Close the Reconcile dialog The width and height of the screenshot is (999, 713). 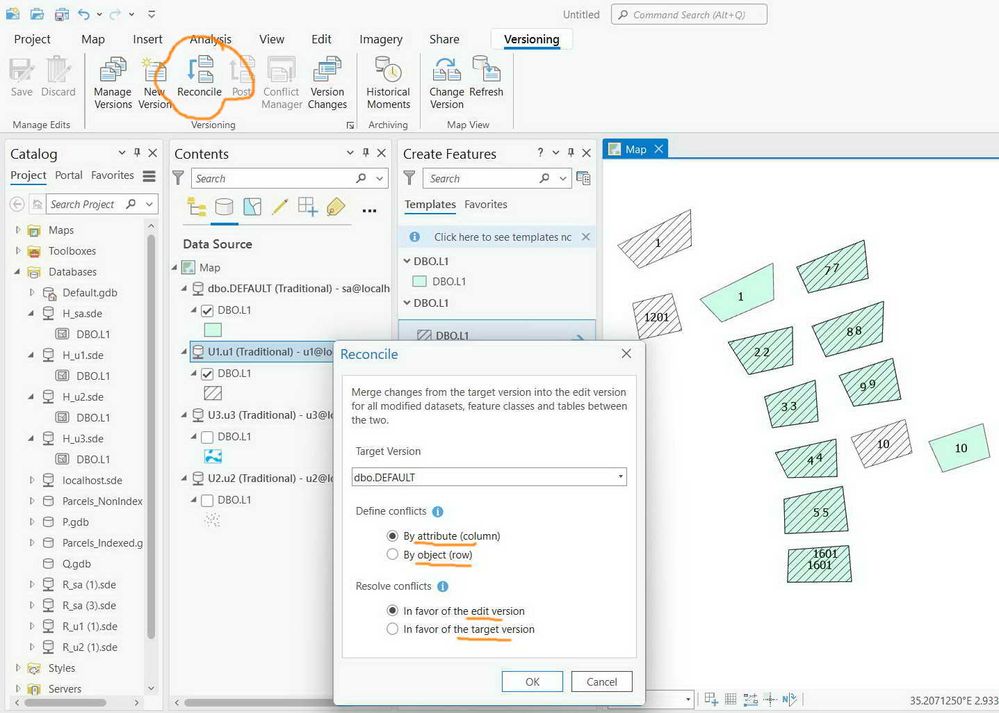[x=626, y=354]
